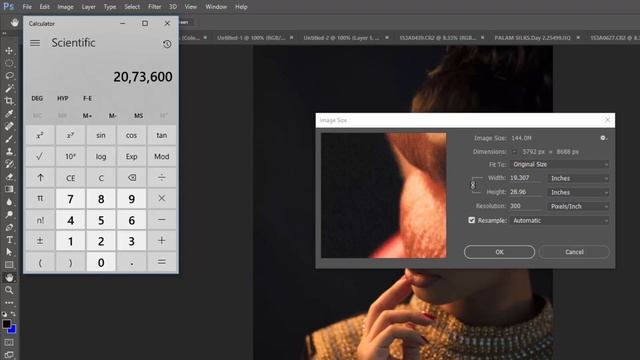640x360 pixels.
Task: Switch to the PALAM SILKS document tab
Action: (533, 38)
